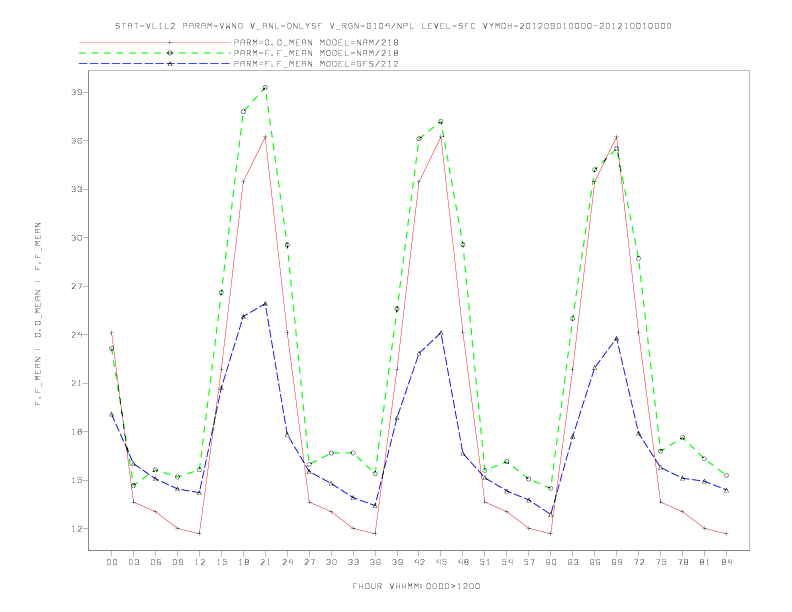This screenshot has width=792, height=612.
Task: Select legend entry 'PARM=O.O_MEAN MODEL=NAM/218'
Action: [316, 42]
